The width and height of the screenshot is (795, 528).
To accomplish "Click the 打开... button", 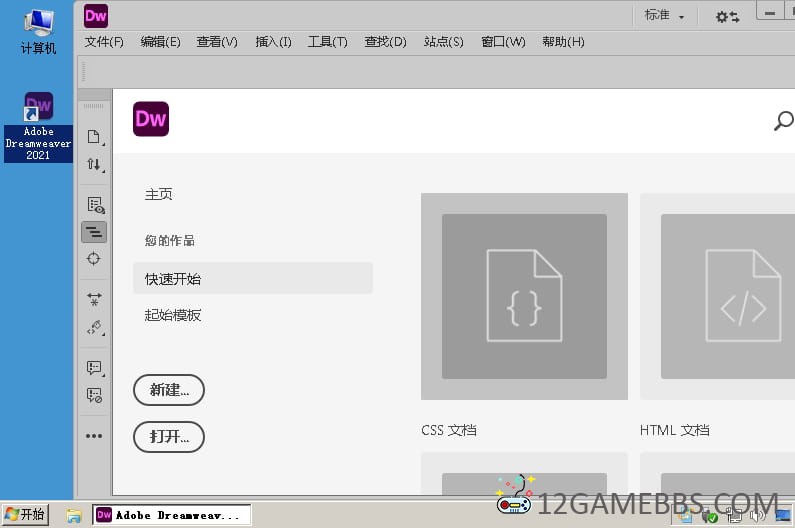I will [x=169, y=437].
